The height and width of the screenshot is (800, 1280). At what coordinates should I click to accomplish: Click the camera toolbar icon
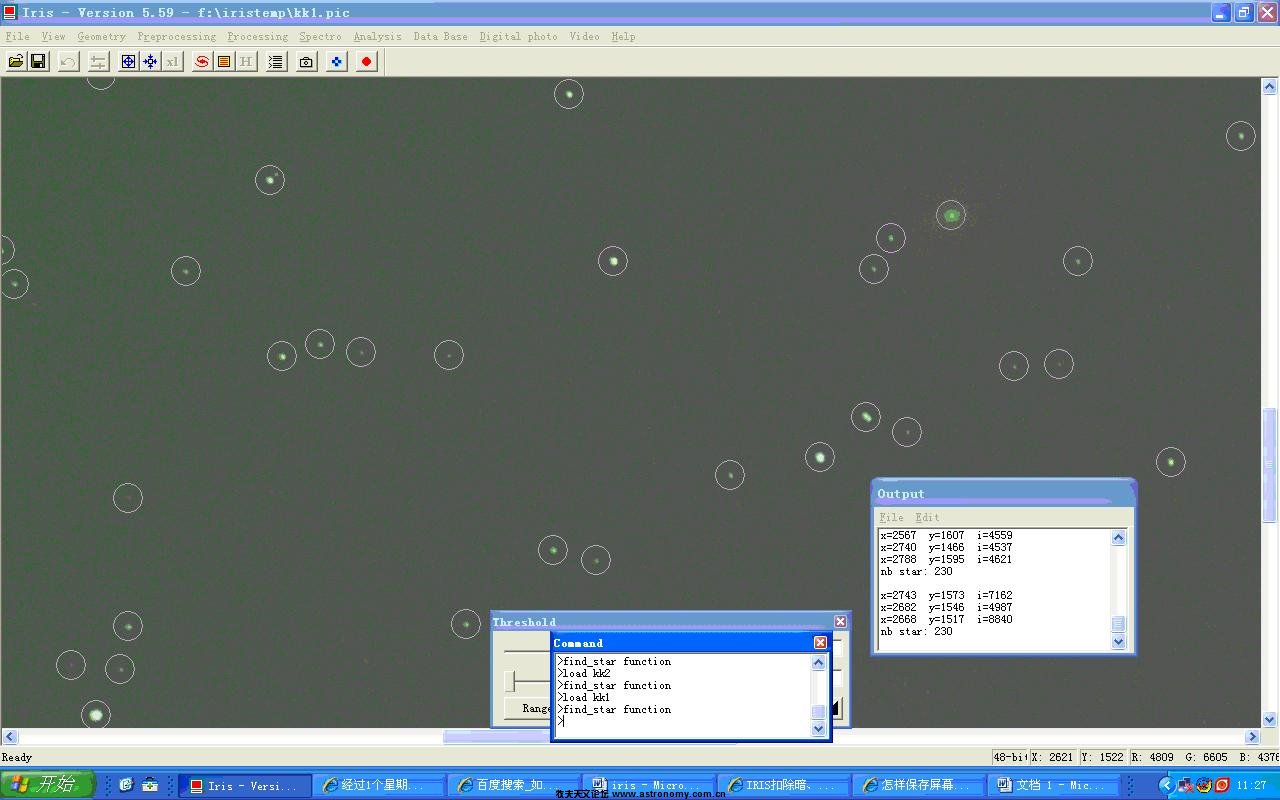tap(306, 62)
